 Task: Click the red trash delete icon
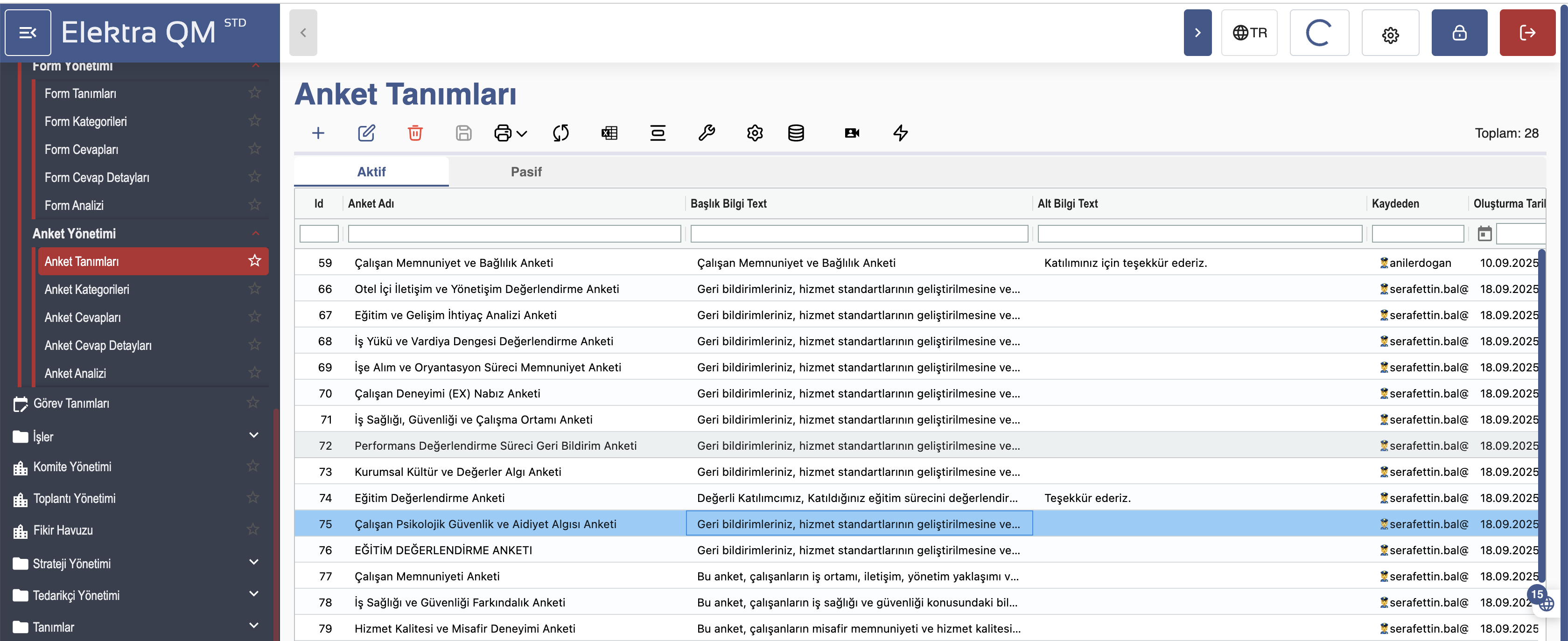[414, 132]
